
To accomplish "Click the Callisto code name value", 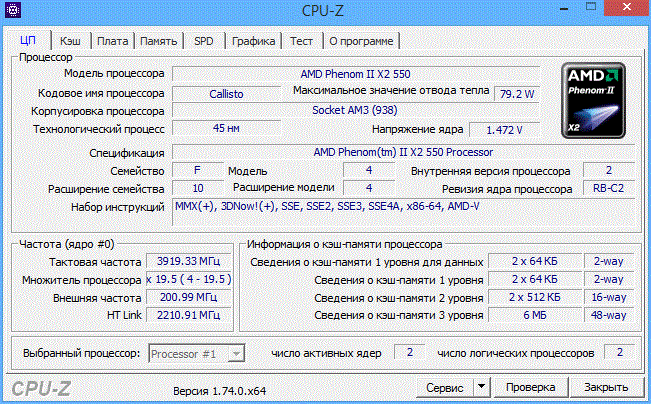I will click(x=226, y=94).
